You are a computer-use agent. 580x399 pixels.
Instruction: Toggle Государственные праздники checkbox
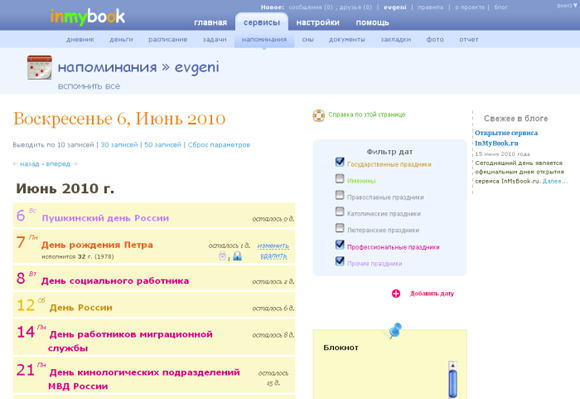point(340,162)
